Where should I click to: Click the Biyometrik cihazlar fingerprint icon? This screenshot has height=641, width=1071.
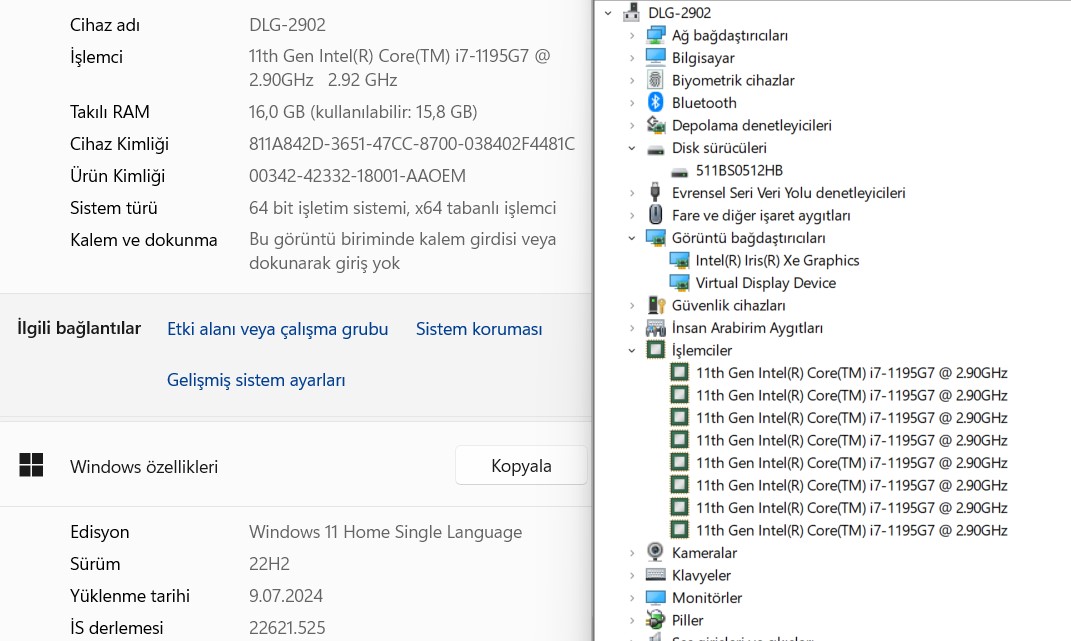(x=656, y=80)
